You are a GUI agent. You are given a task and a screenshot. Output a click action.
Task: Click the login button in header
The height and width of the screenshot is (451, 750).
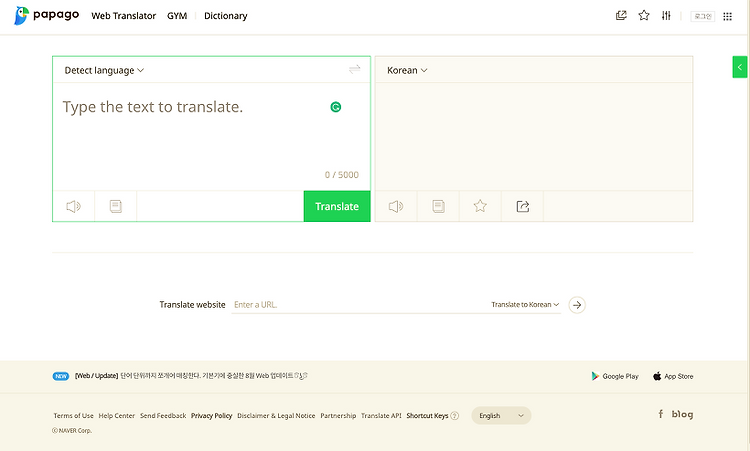point(703,16)
